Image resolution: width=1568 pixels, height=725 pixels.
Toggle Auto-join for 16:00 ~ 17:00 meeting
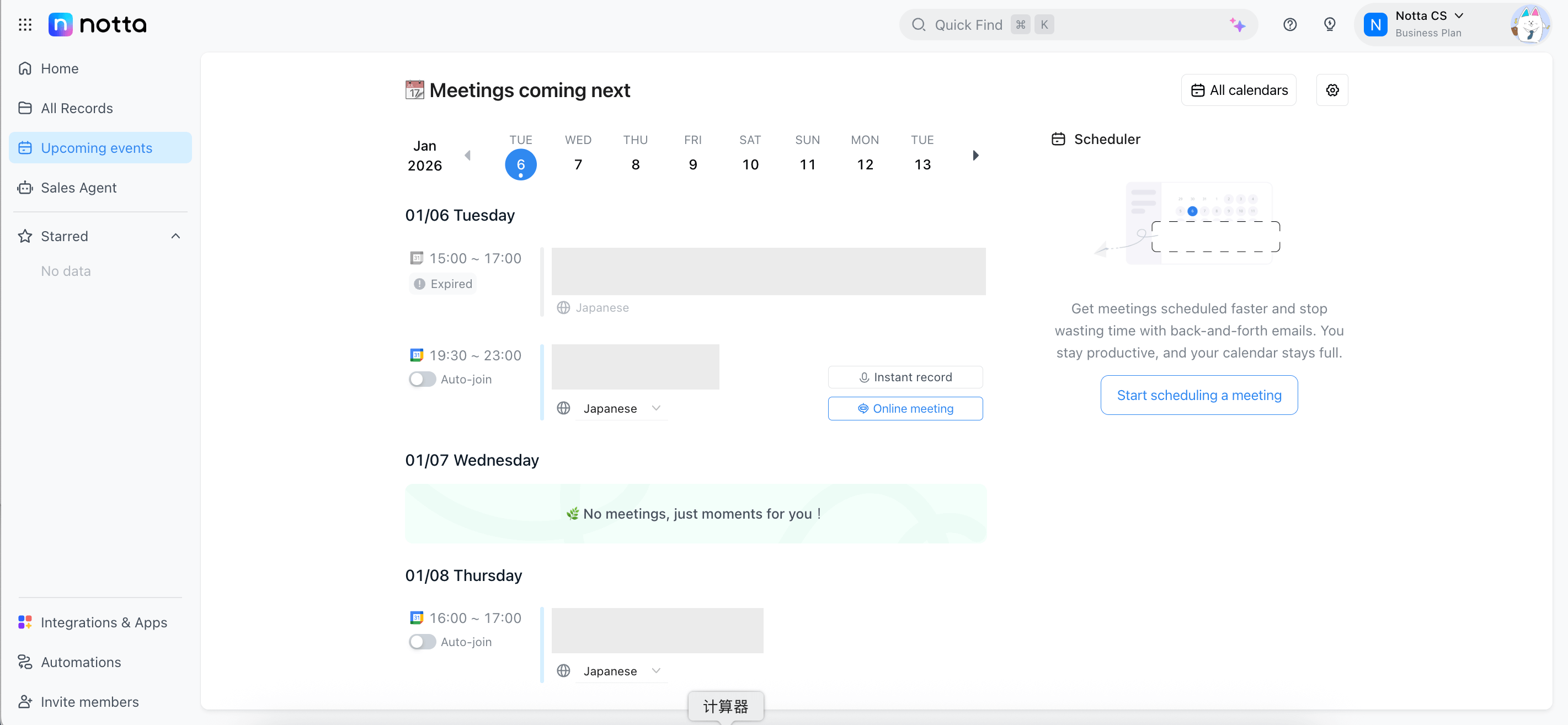click(423, 642)
